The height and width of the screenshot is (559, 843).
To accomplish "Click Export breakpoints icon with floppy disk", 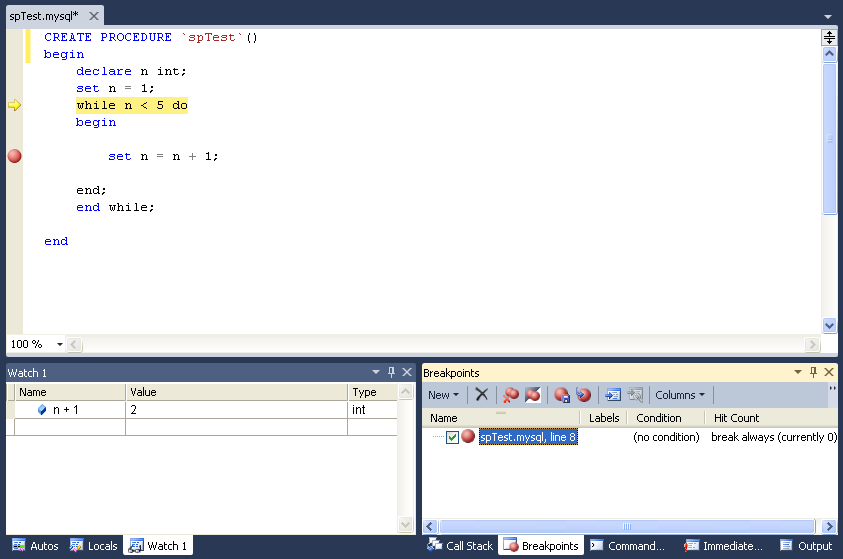I will [562, 395].
